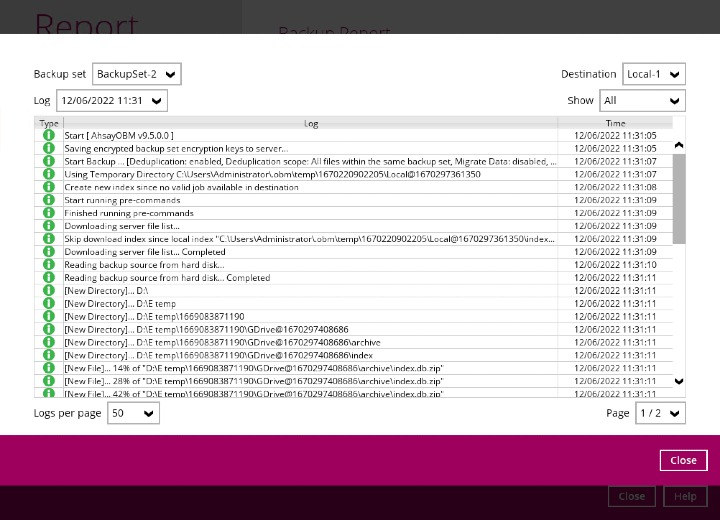This screenshot has width=720, height=520.
Task: Click info icon for GDrive index directory row
Action: (x=49, y=355)
